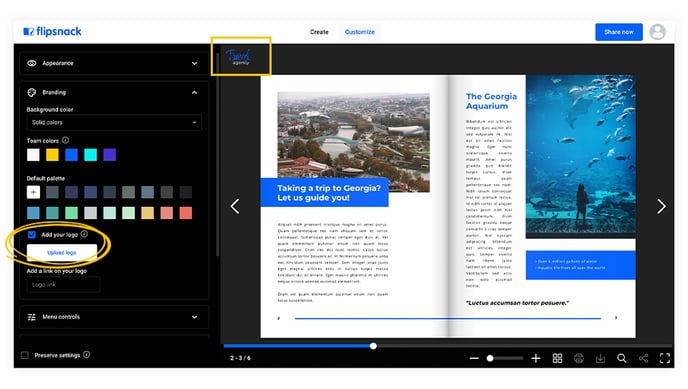Click the Logo link input field
This screenshot has height=389, width=688.
(x=63, y=285)
